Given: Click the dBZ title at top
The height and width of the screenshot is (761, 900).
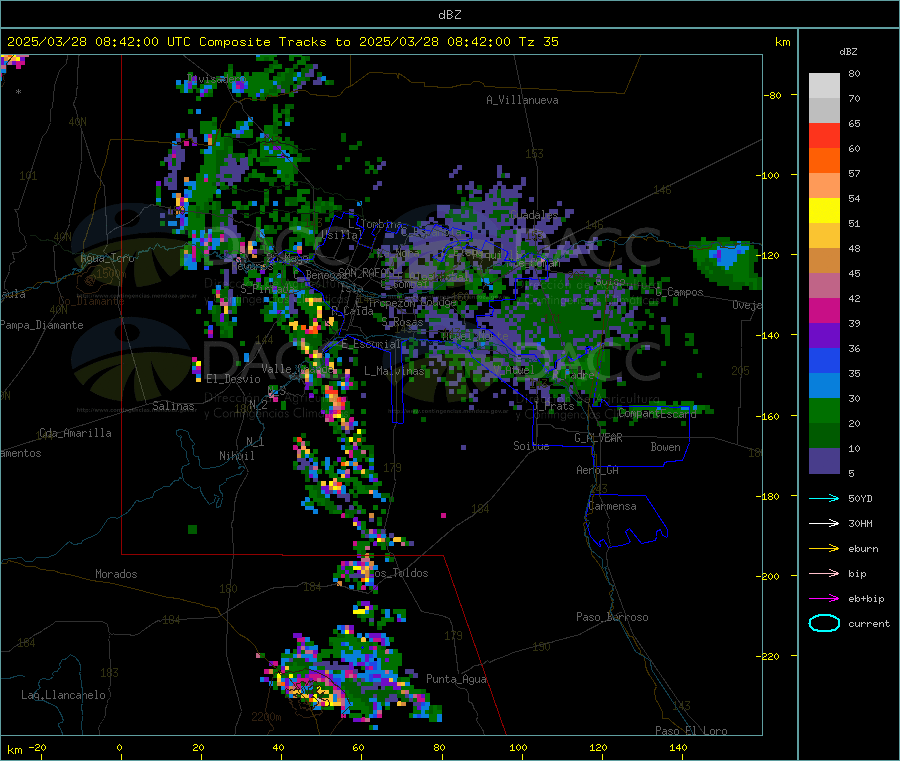Looking at the screenshot, I should (449, 15).
